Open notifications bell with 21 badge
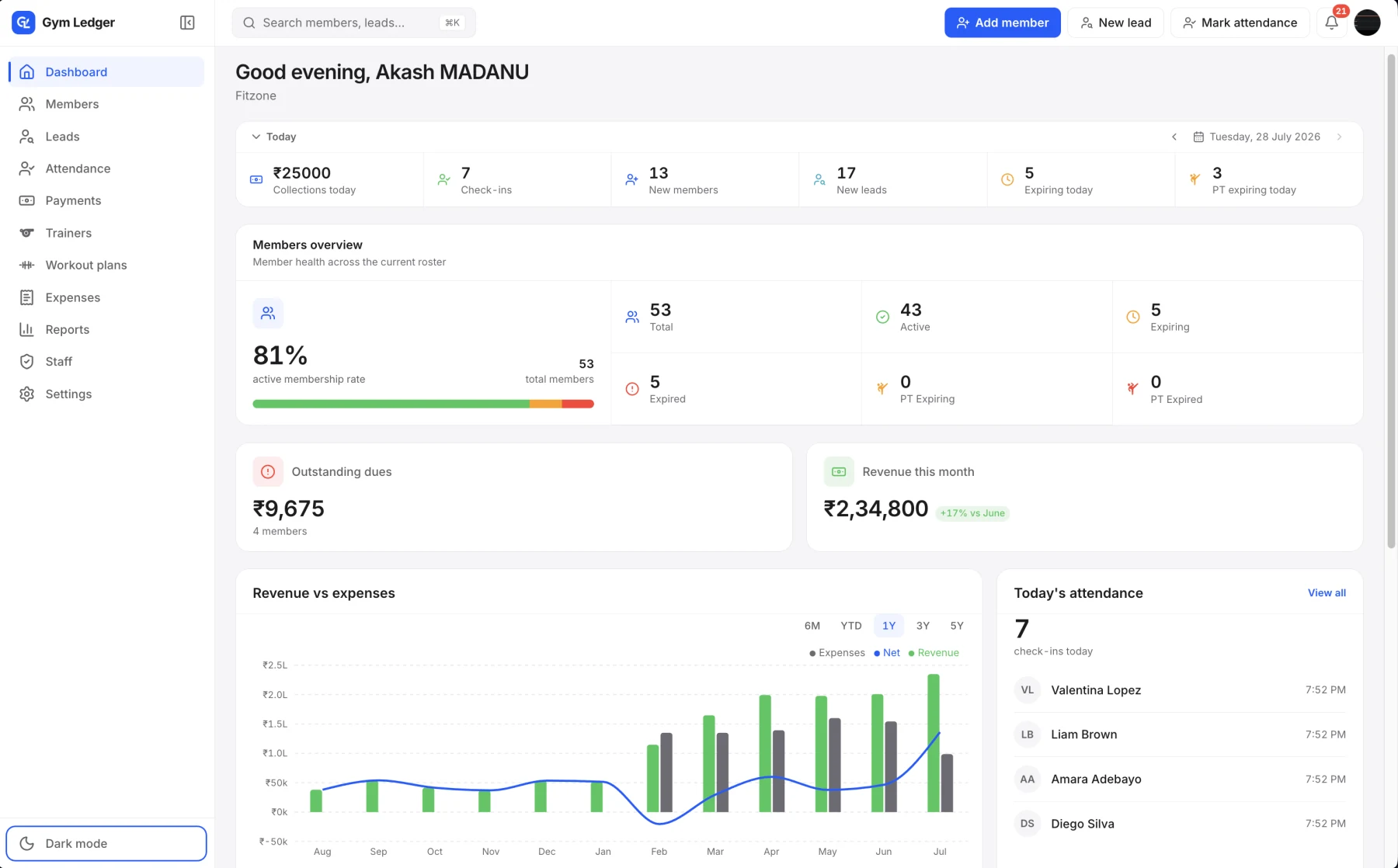Viewport: 1398px width, 868px height. point(1331,23)
